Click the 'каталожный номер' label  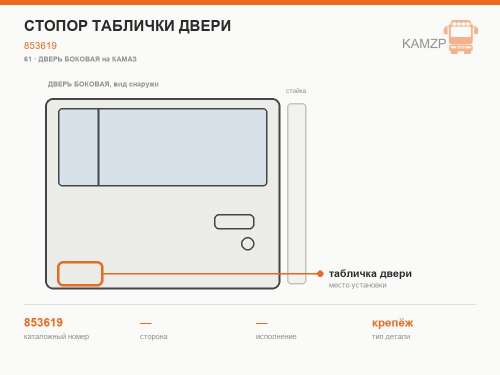click(x=56, y=337)
